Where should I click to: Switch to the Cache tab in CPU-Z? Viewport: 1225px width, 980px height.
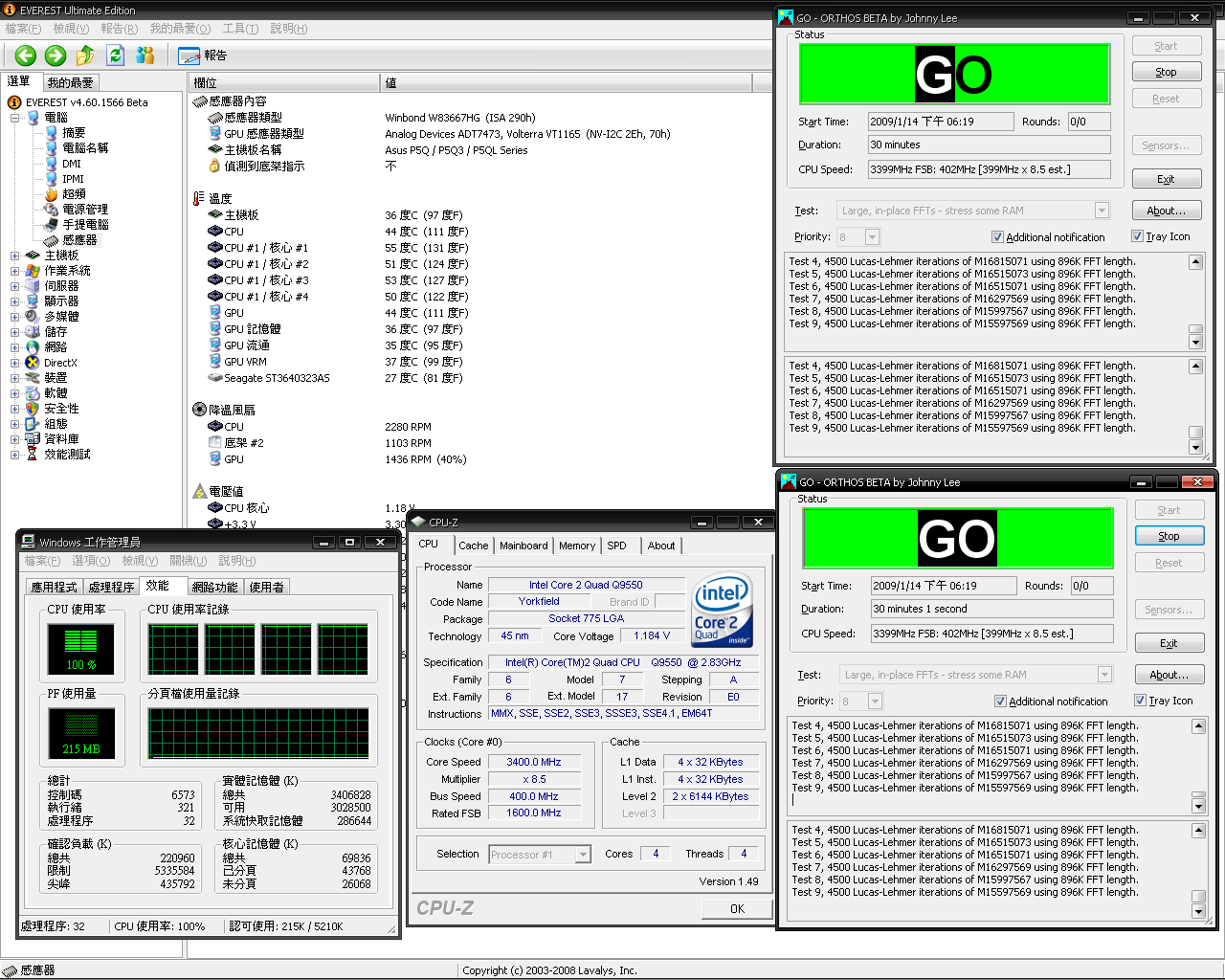pyautogui.click(x=473, y=546)
